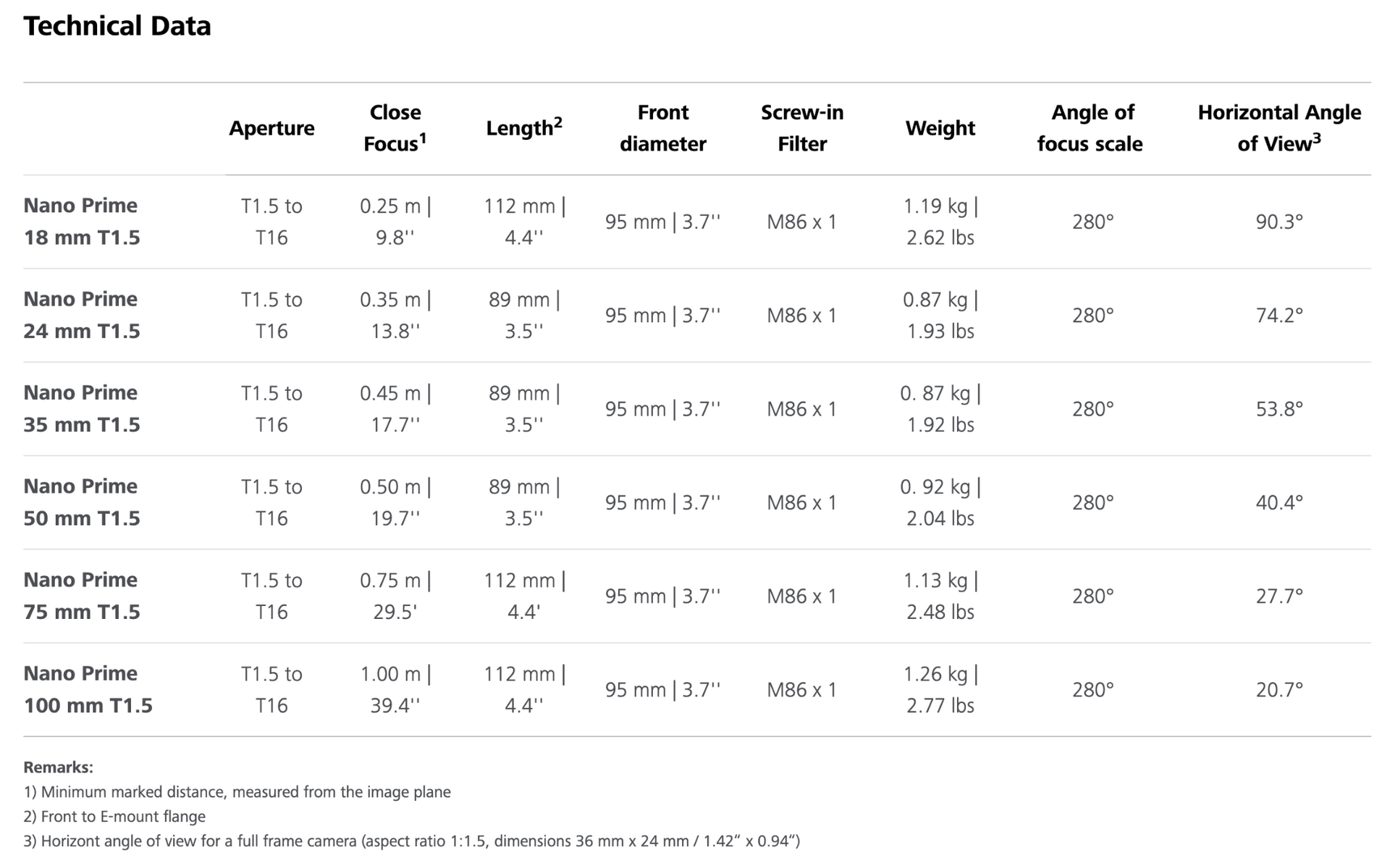Click the Nano Prime 50 mm T1.5 row label

tap(82, 502)
